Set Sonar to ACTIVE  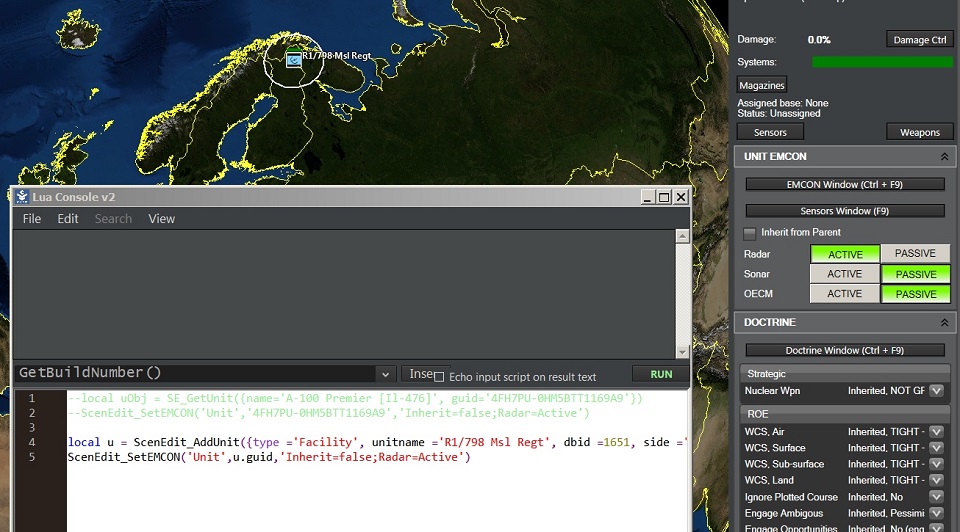[845, 274]
